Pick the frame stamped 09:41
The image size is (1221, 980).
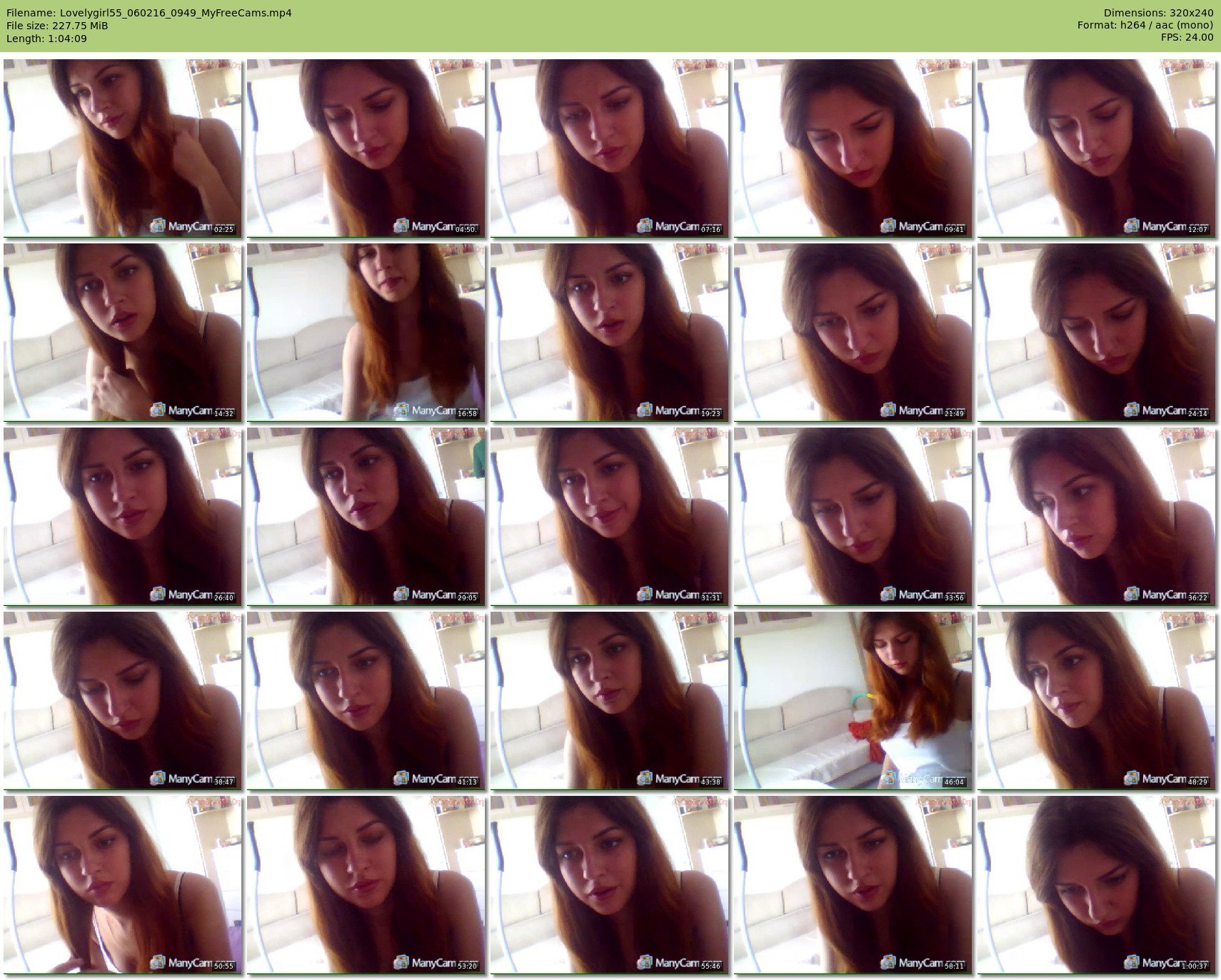click(853, 148)
